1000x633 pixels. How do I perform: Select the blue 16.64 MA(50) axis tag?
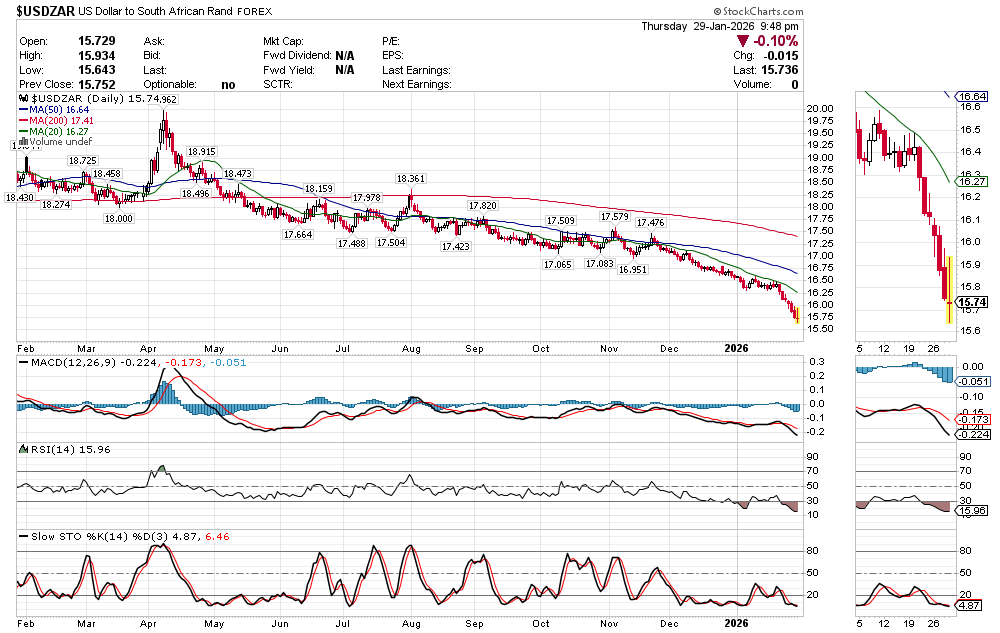(973, 97)
